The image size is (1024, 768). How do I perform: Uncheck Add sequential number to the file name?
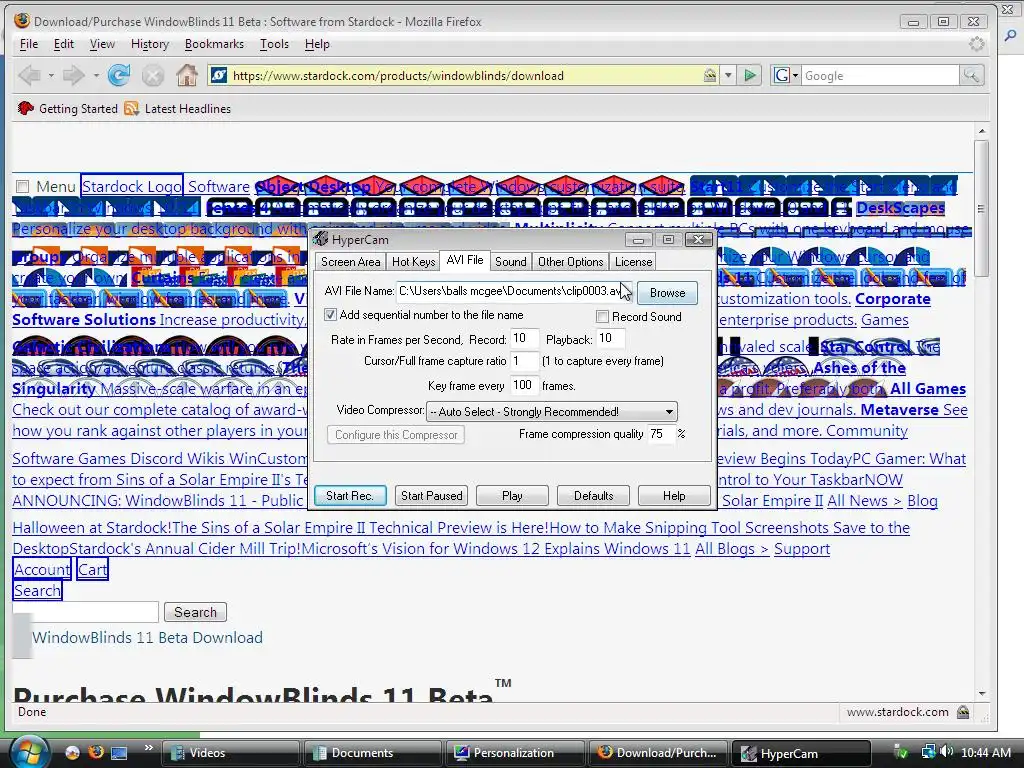coord(330,315)
